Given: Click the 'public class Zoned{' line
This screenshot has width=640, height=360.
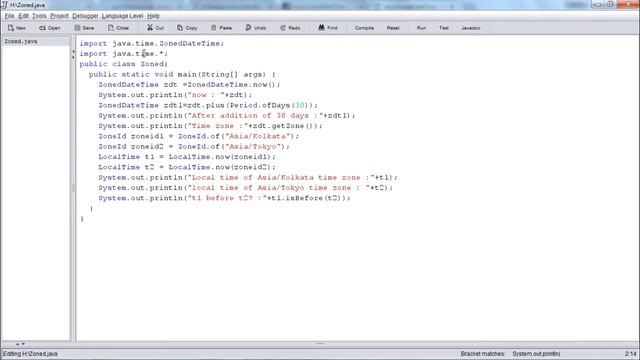Looking at the screenshot, I should click(x=123, y=64).
